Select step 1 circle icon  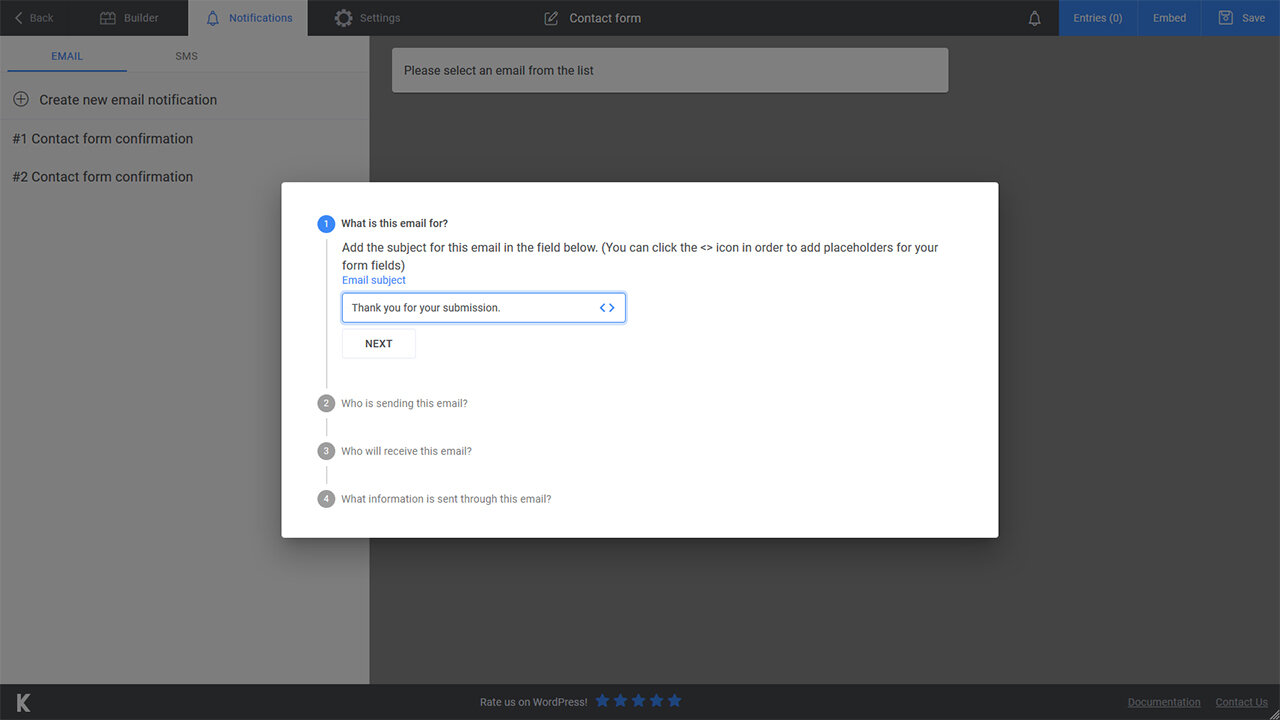coord(326,224)
